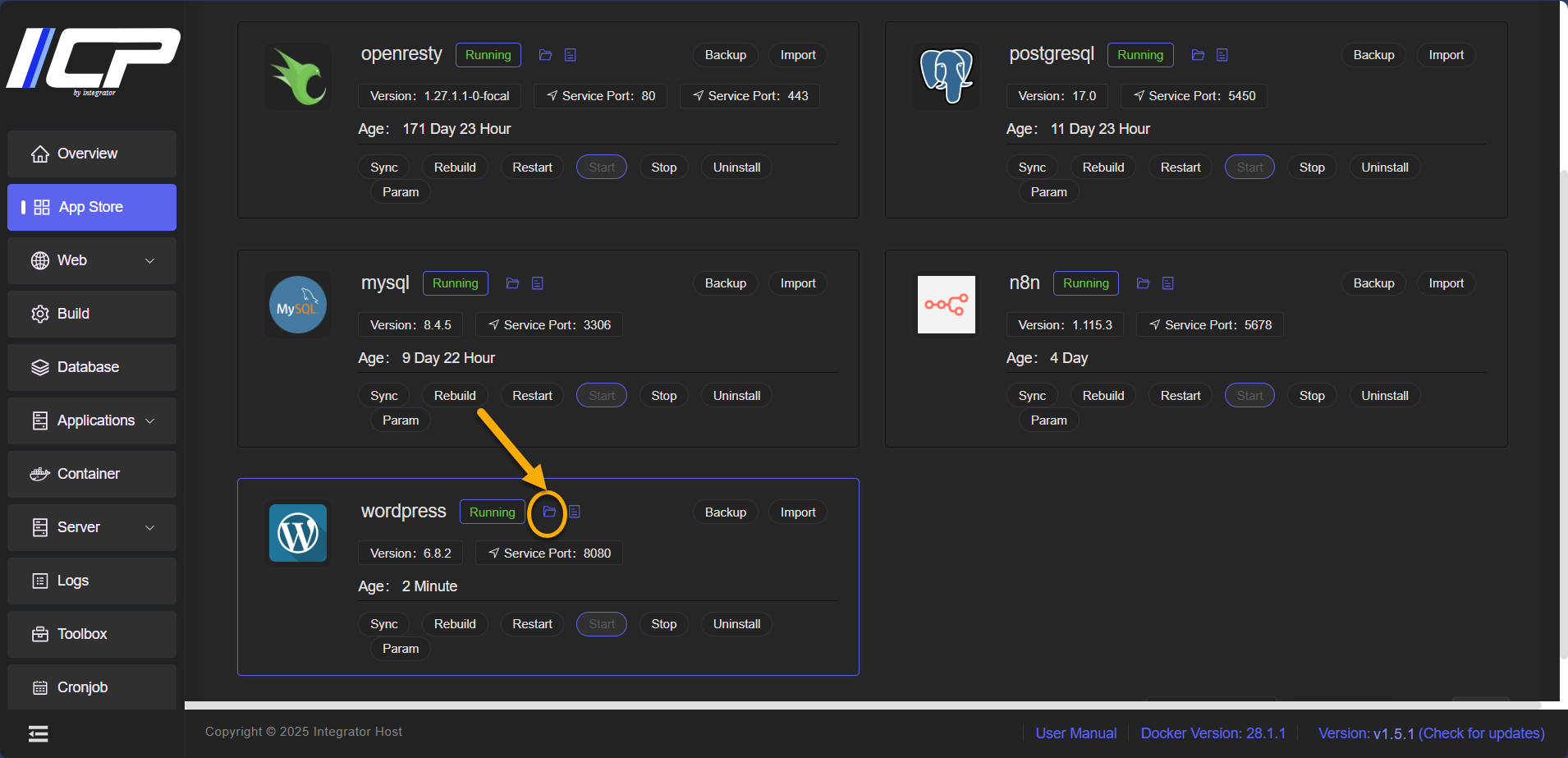Restart the wordpress app
Viewport: 1568px width, 758px height.
point(532,624)
